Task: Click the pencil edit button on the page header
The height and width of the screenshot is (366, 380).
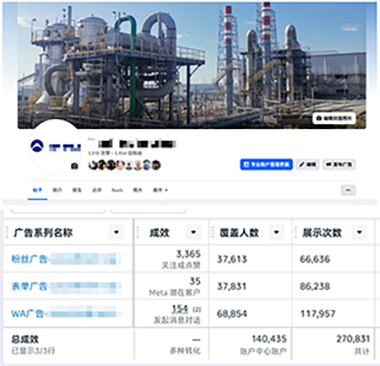Action: click(308, 164)
